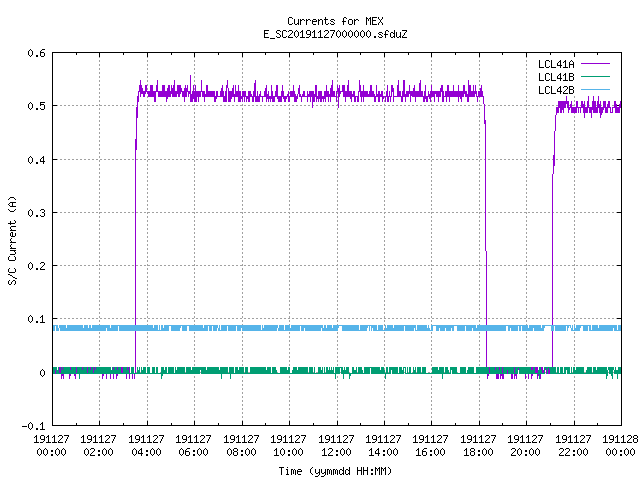Click the 0.4 y-axis tick label
Screen dimensions: 640x480
[36, 160]
